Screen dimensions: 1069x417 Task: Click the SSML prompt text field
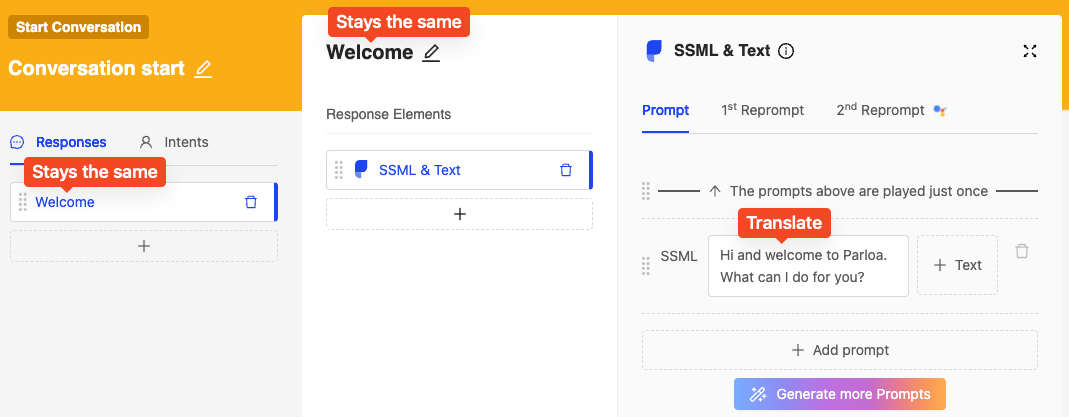click(809, 266)
